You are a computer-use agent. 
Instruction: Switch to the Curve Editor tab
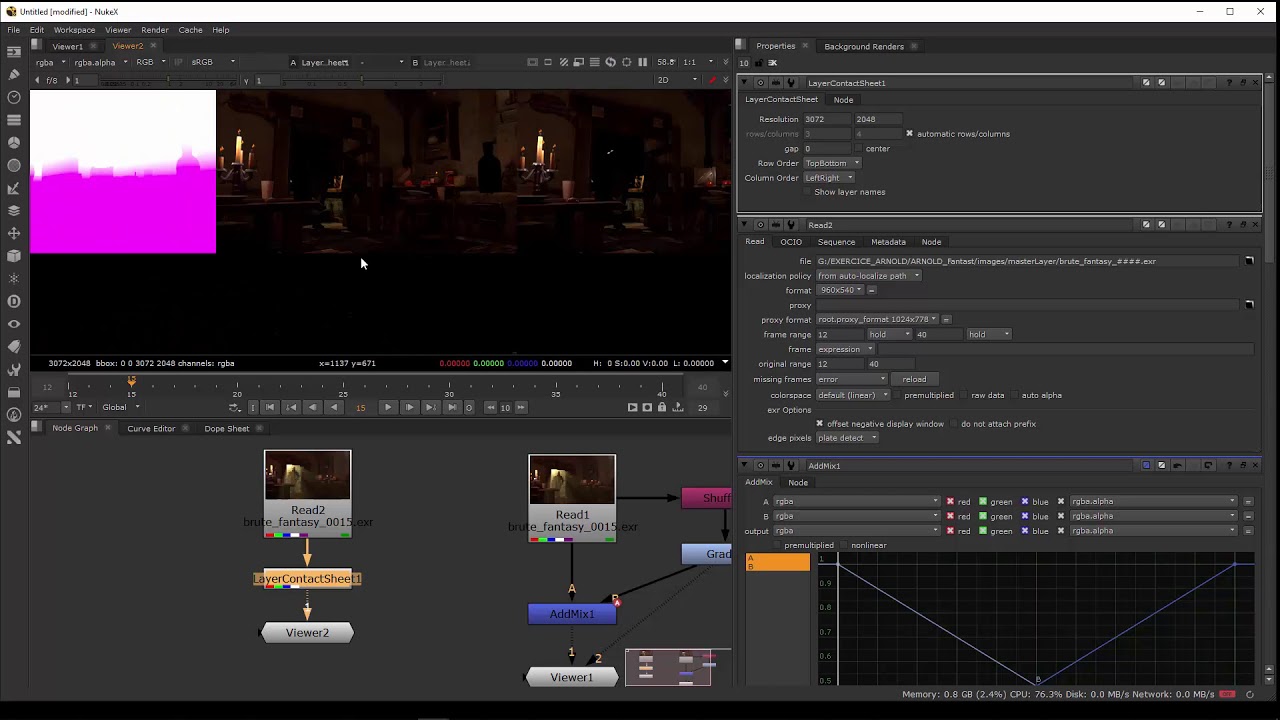[x=151, y=428]
